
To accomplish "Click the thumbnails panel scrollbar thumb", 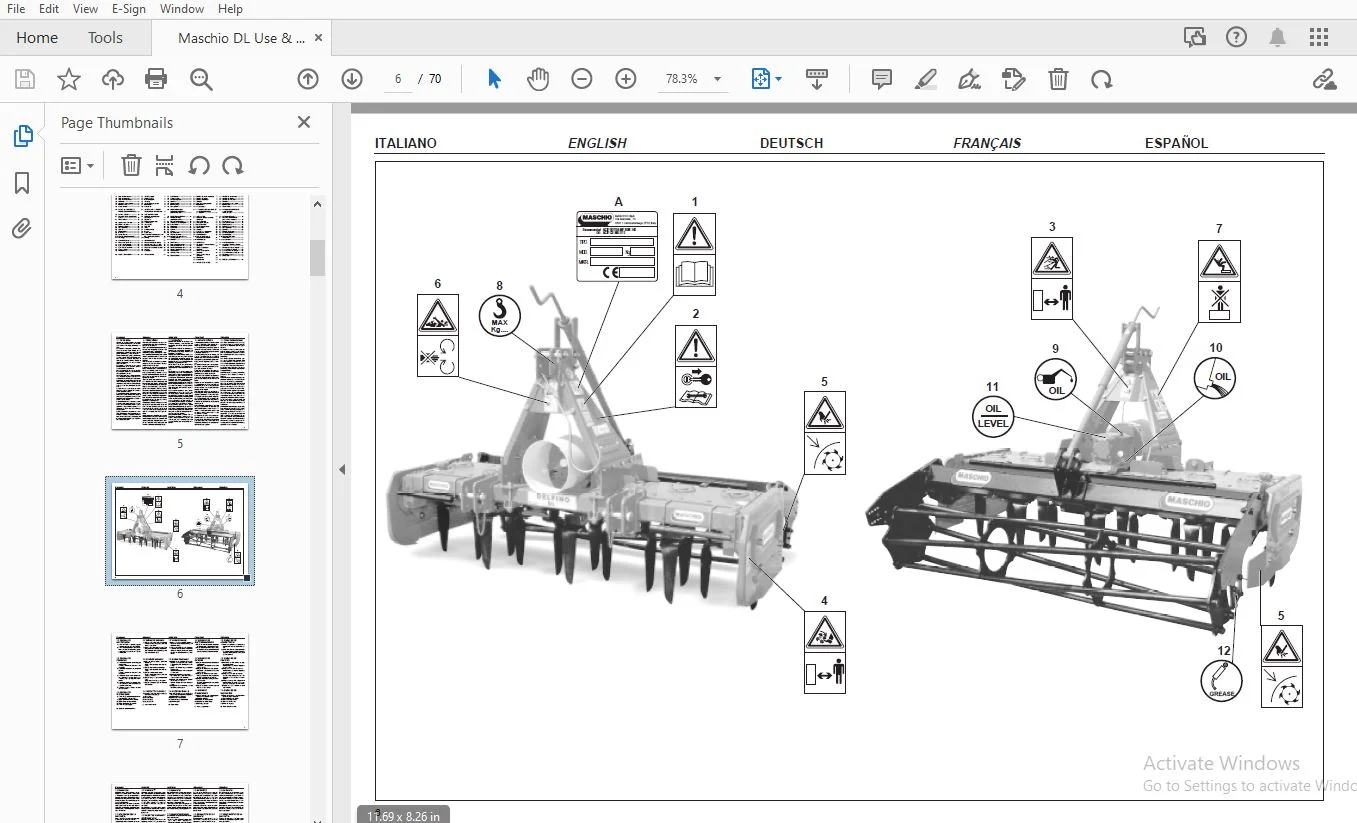I will point(317,257).
